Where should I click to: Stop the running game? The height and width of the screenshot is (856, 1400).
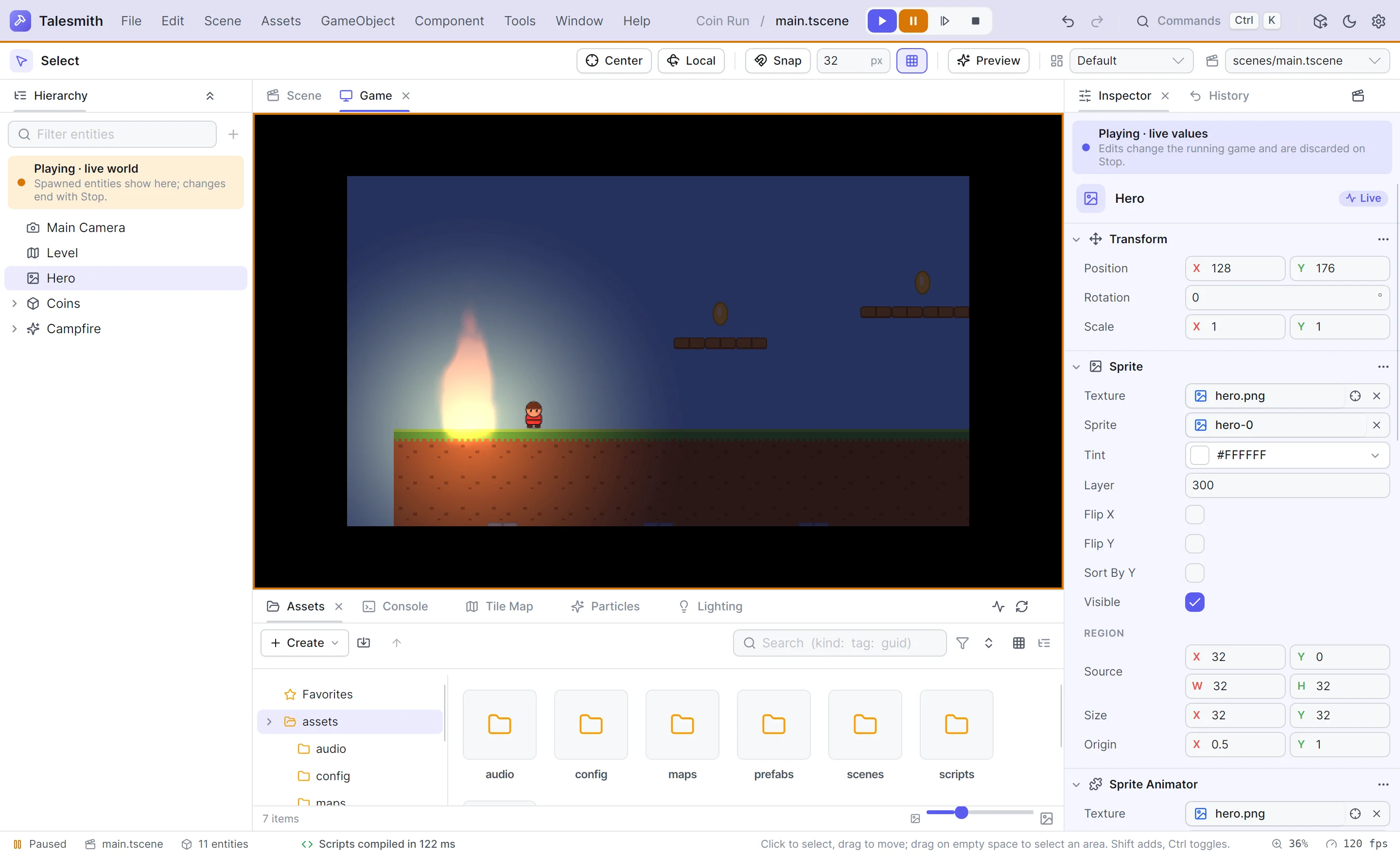(x=975, y=21)
